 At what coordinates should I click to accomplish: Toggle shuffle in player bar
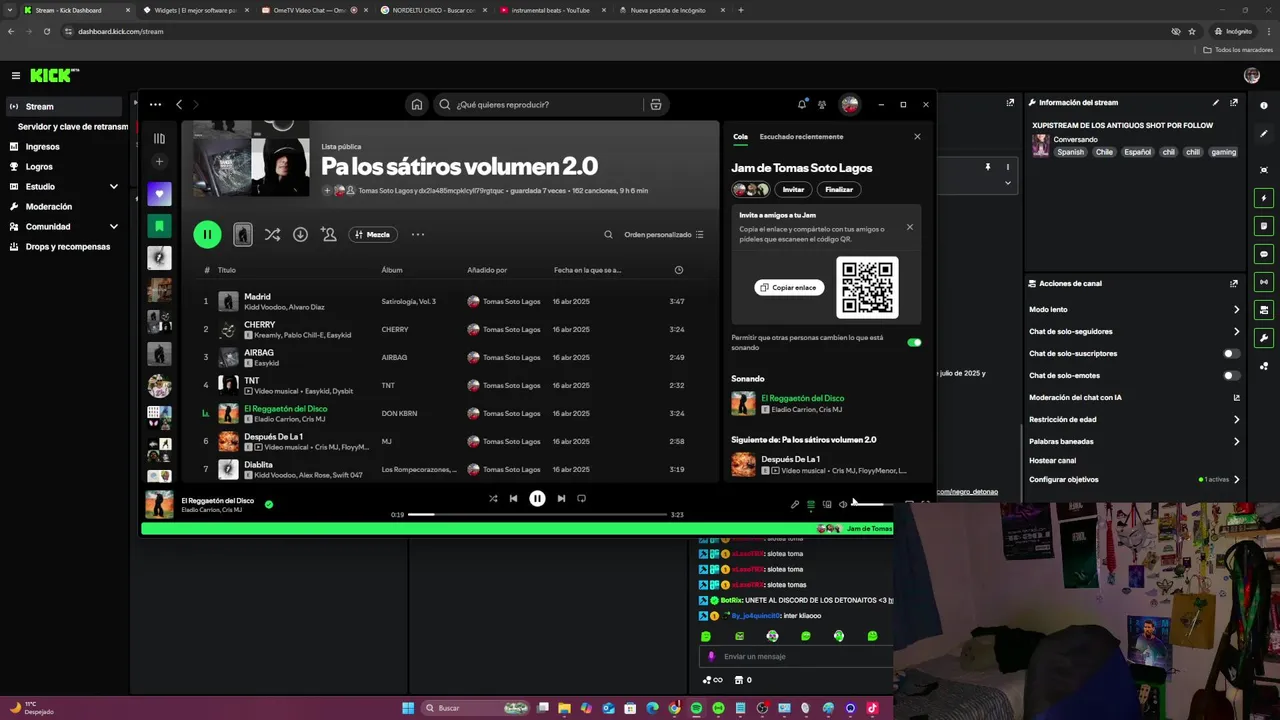coord(493,498)
